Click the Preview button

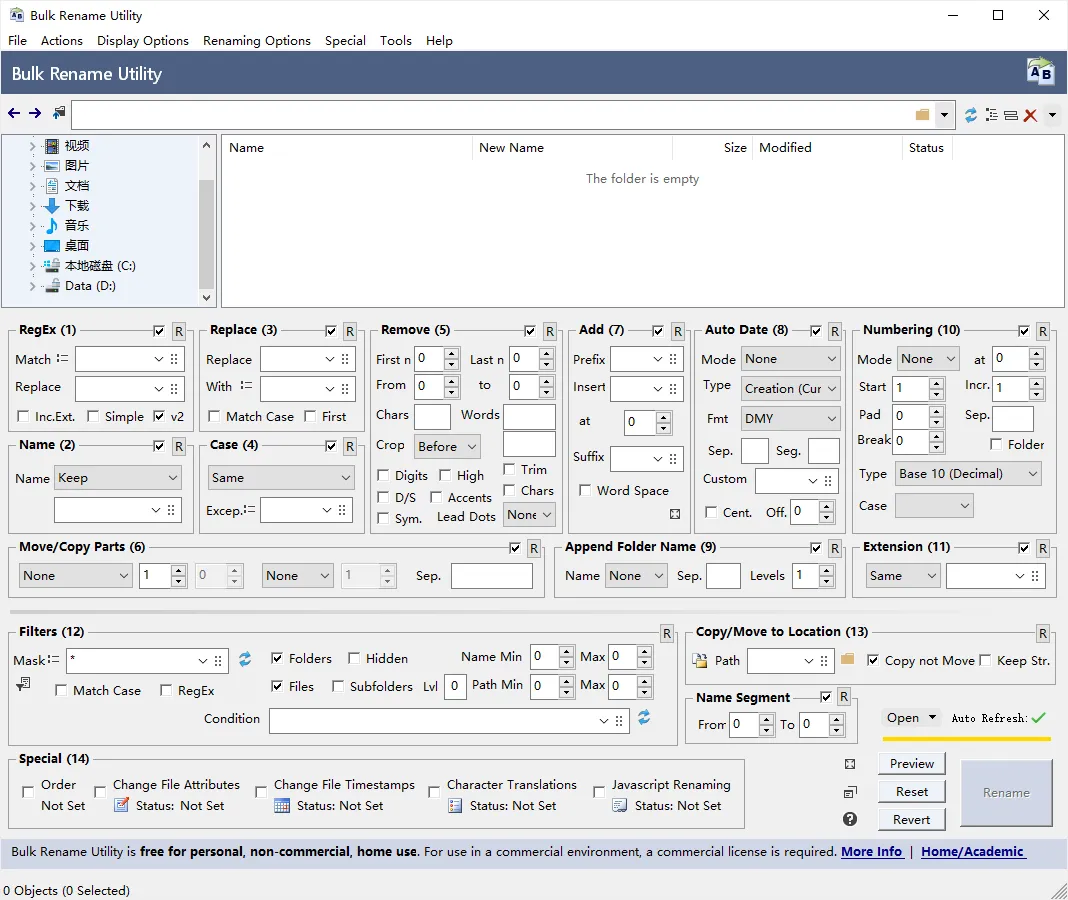click(911, 764)
